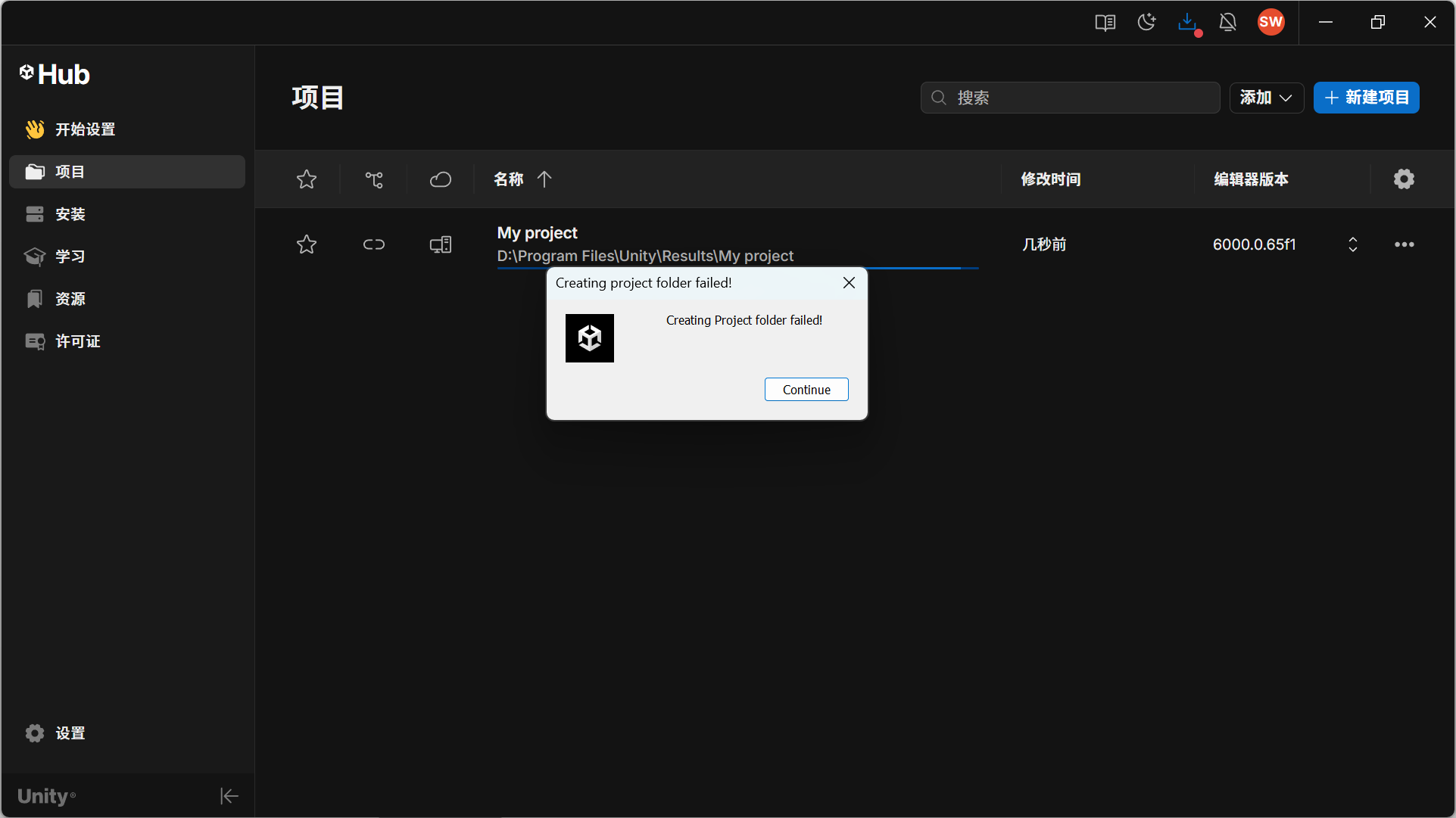Open editor version selector for 6000.0.65f1

click(1352, 244)
